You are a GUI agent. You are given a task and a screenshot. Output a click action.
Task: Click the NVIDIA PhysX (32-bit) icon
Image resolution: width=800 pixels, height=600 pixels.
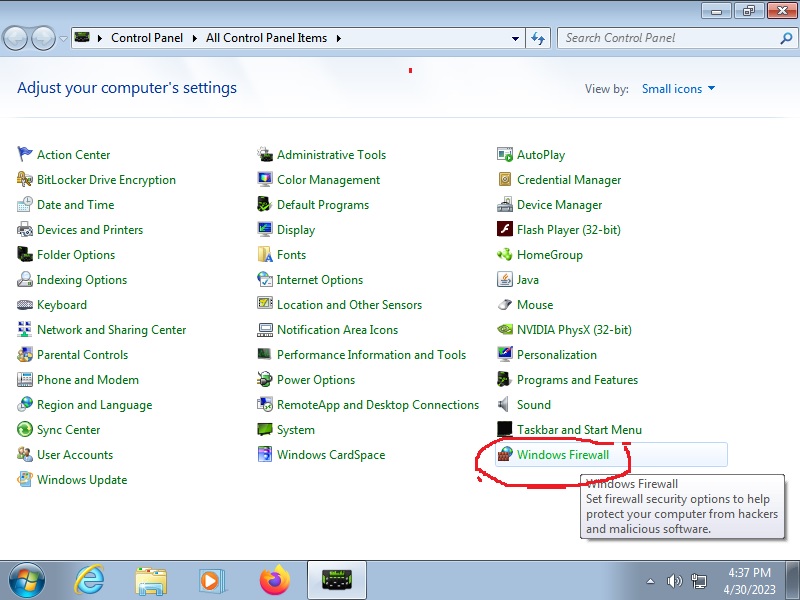coord(505,329)
